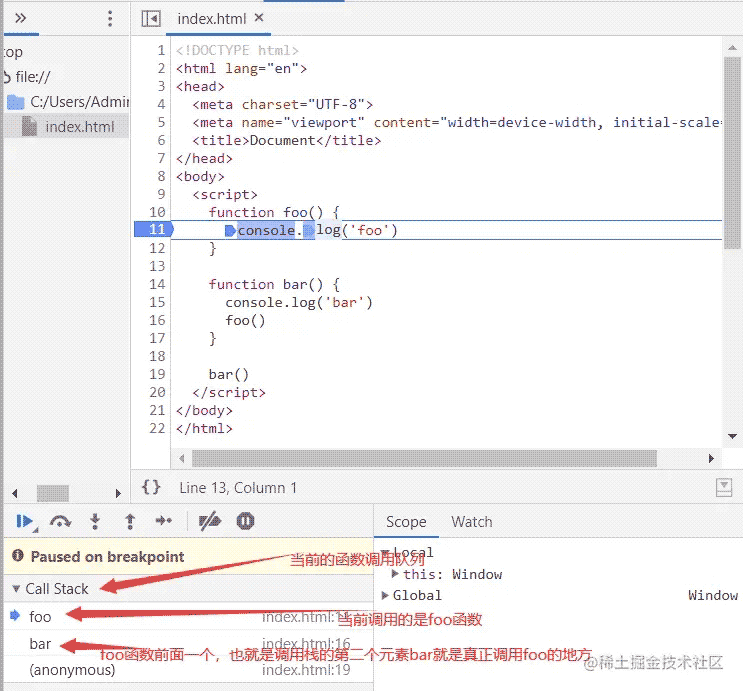743x691 pixels.
Task: Expand the this: Window scope entry
Action: click(x=395, y=574)
